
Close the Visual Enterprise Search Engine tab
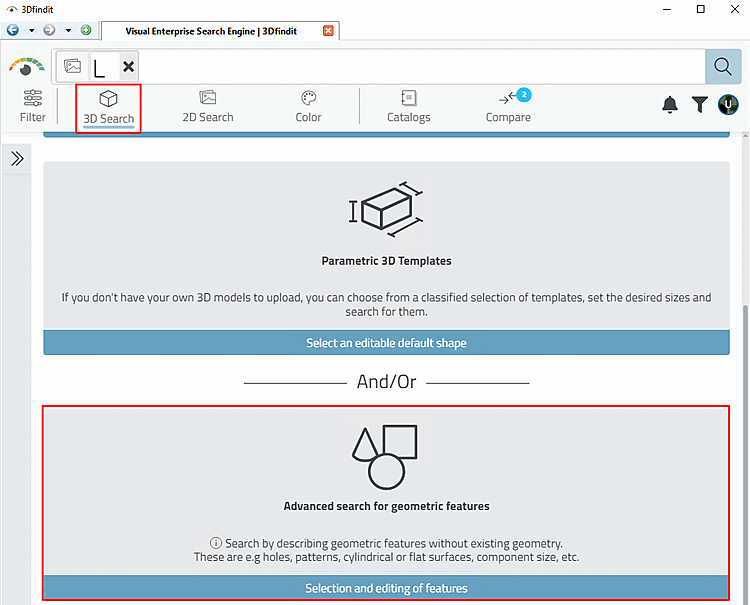(328, 31)
